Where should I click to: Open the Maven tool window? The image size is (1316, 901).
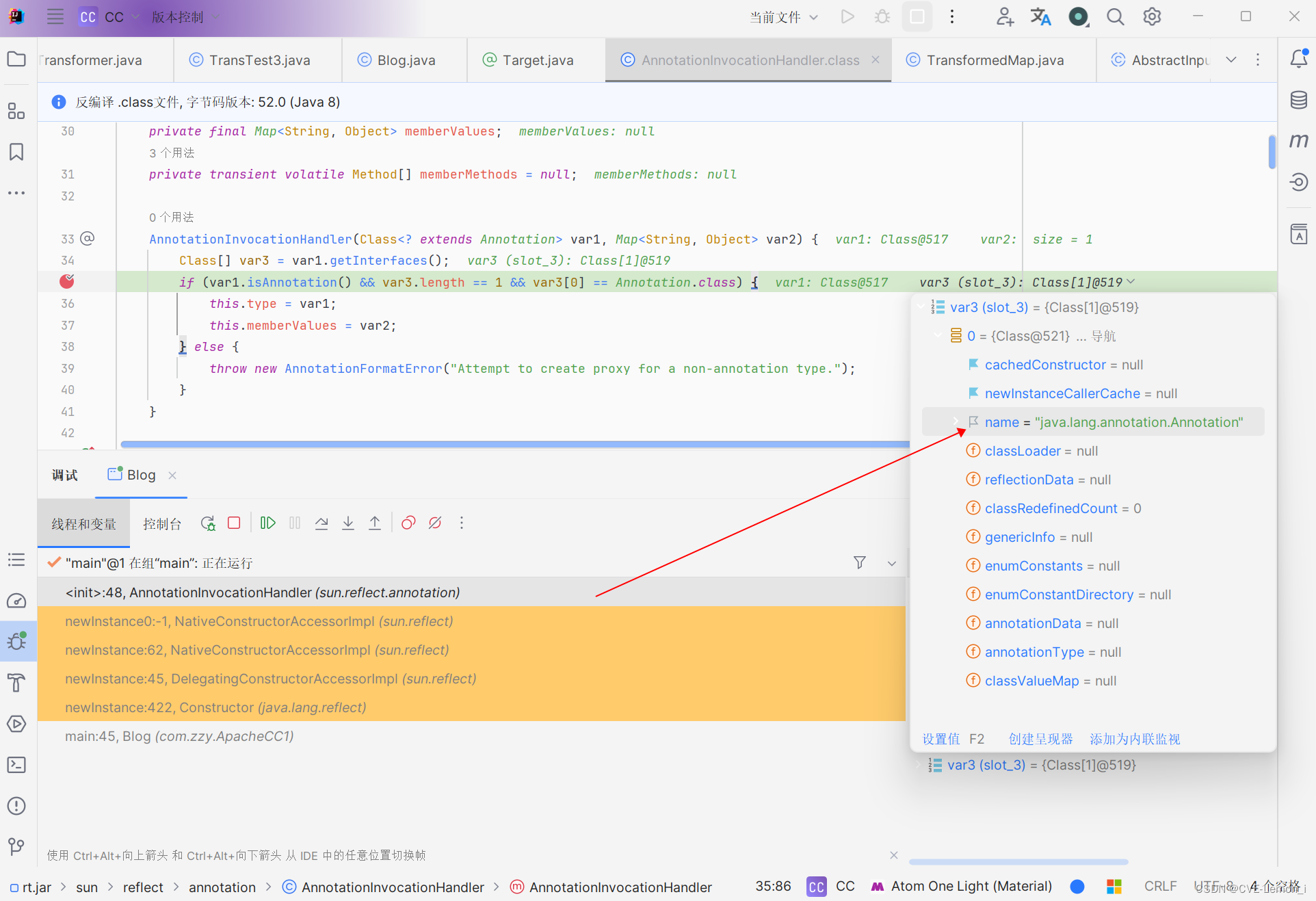(1299, 141)
